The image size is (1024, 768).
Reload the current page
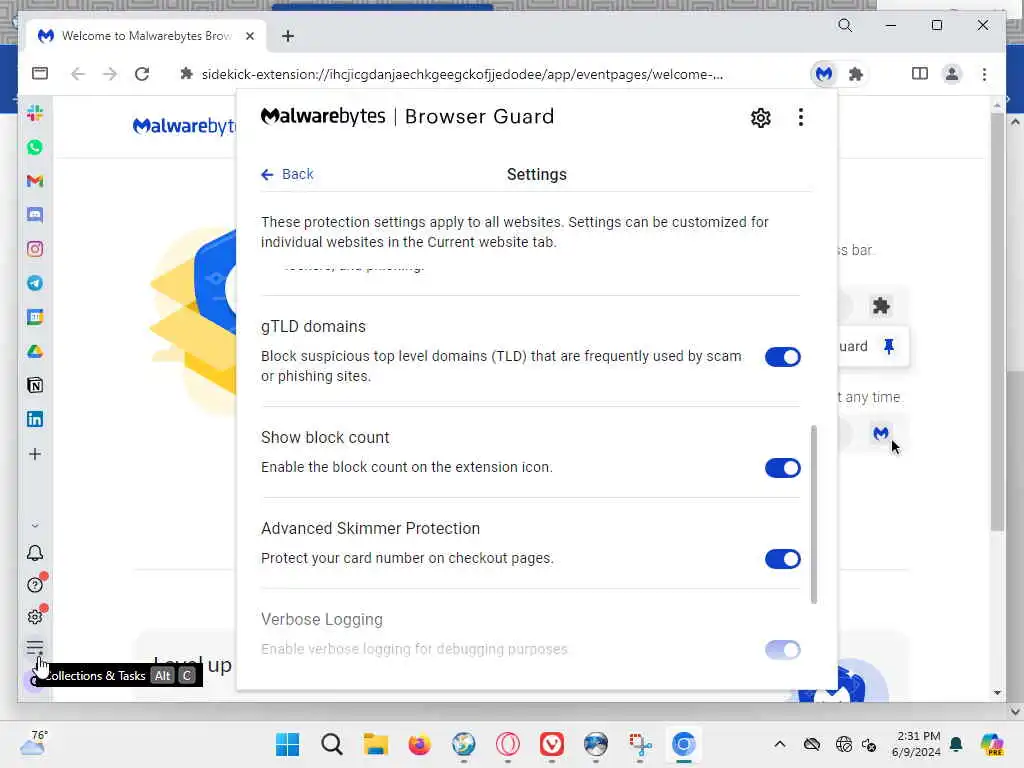coord(142,74)
